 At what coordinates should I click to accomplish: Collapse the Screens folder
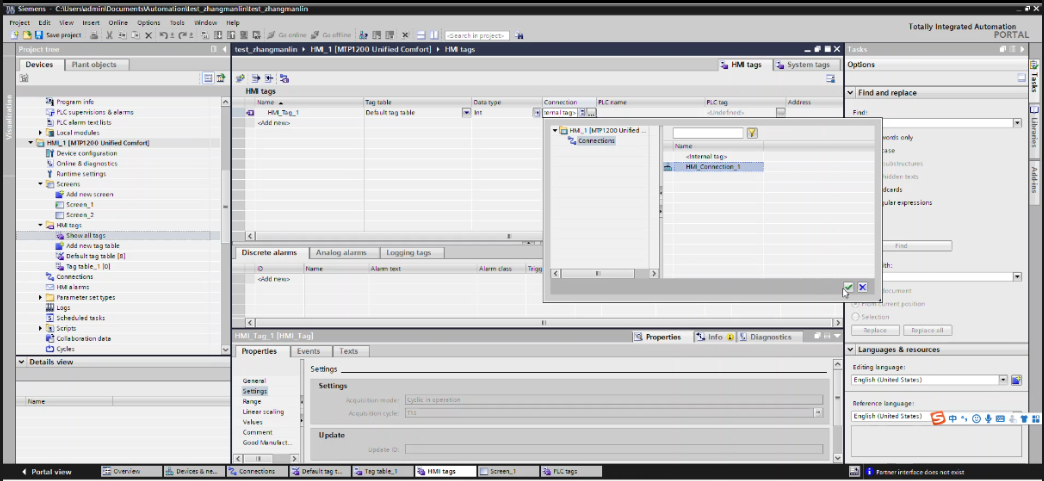tap(40, 184)
